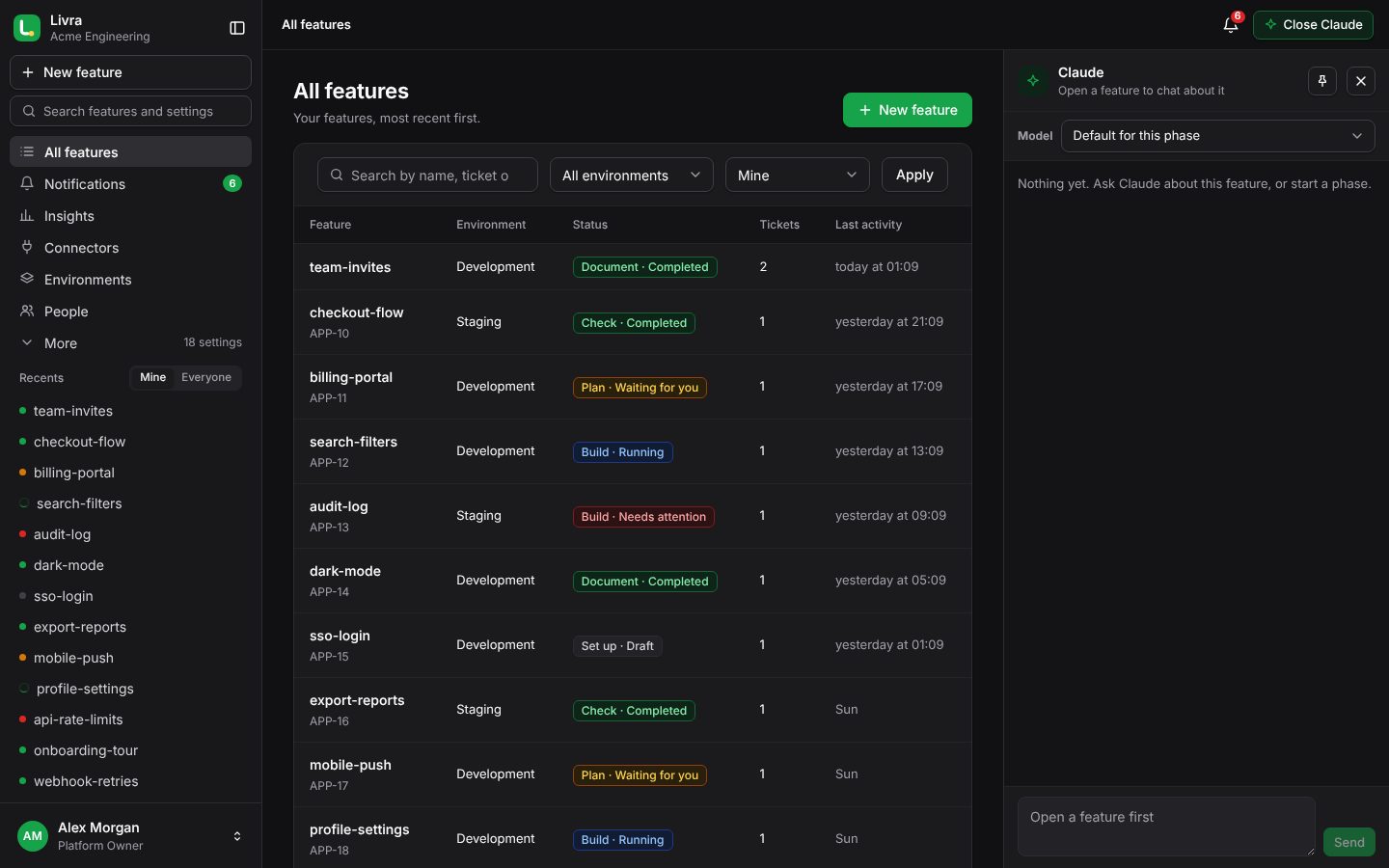Open People in the sidebar
Viewport: 1389px width, 868px height.
point(130,312)
